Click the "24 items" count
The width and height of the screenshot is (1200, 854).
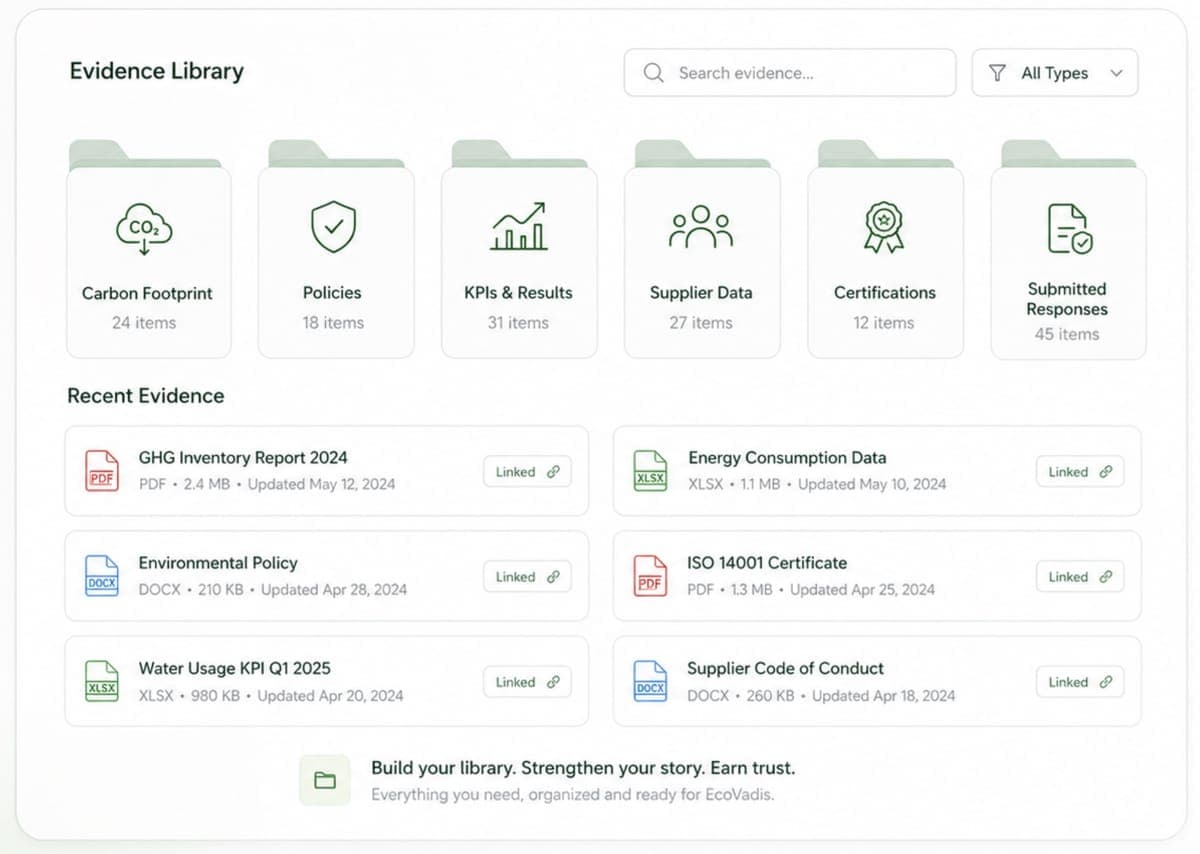(144, 323)
